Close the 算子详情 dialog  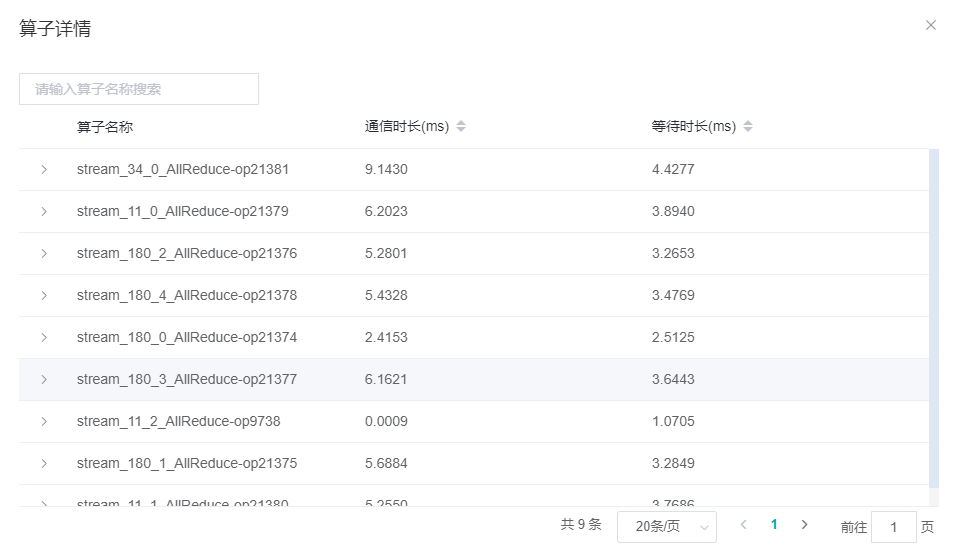click(931, 26)
